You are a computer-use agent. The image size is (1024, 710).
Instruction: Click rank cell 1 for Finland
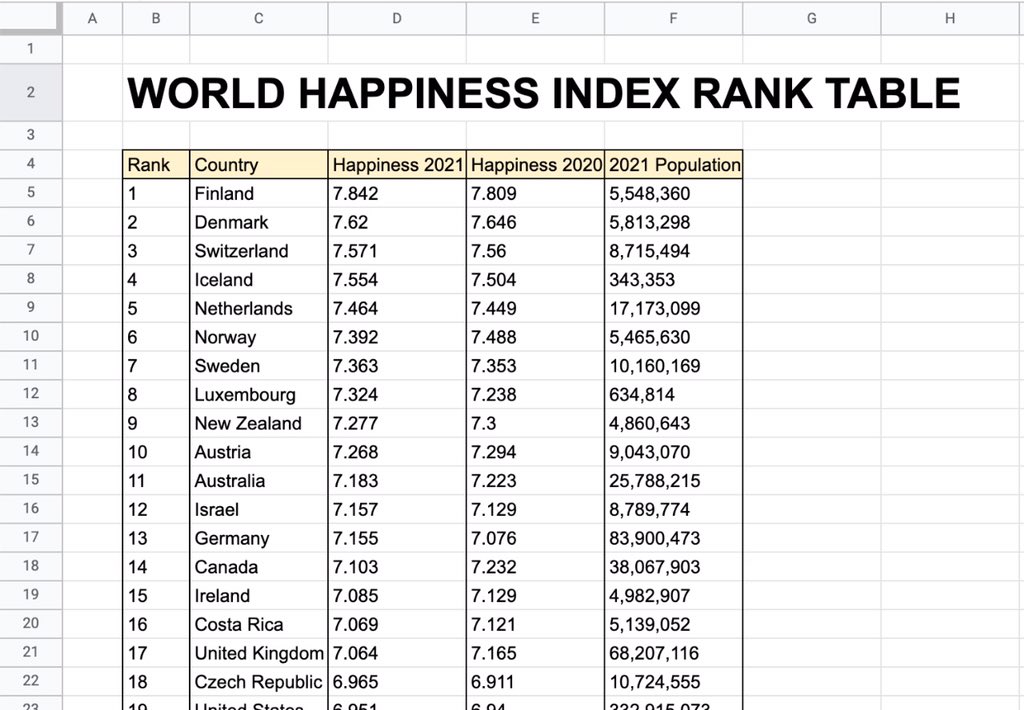(x=156, y=193)
